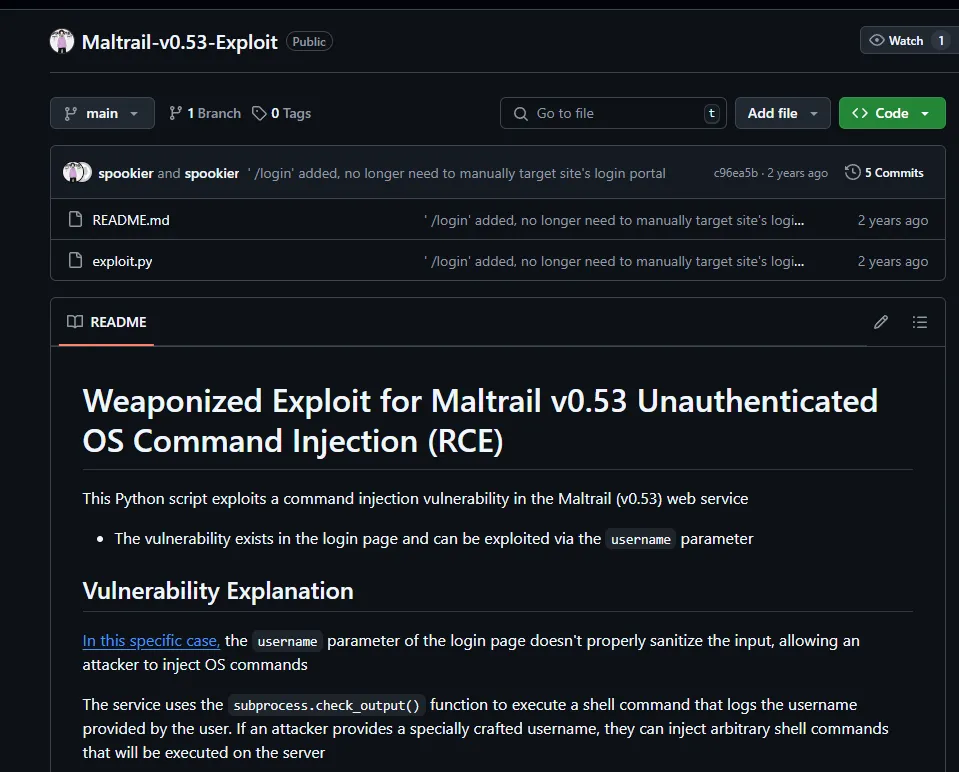
Task: Open the exploit.py file
Action: click(122, 261)
